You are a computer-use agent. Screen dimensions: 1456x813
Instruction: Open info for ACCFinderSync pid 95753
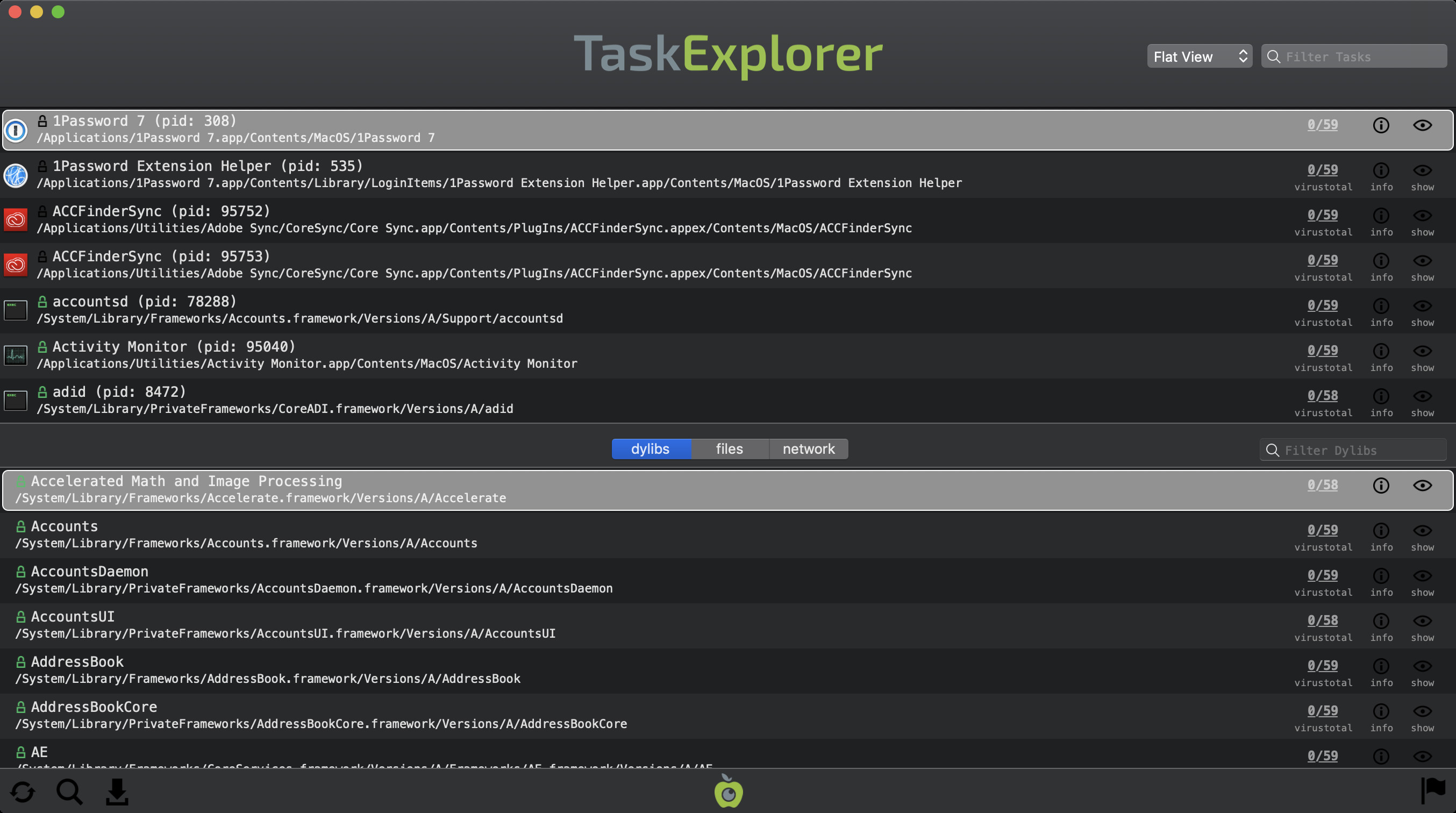(x=1381, y=261)
